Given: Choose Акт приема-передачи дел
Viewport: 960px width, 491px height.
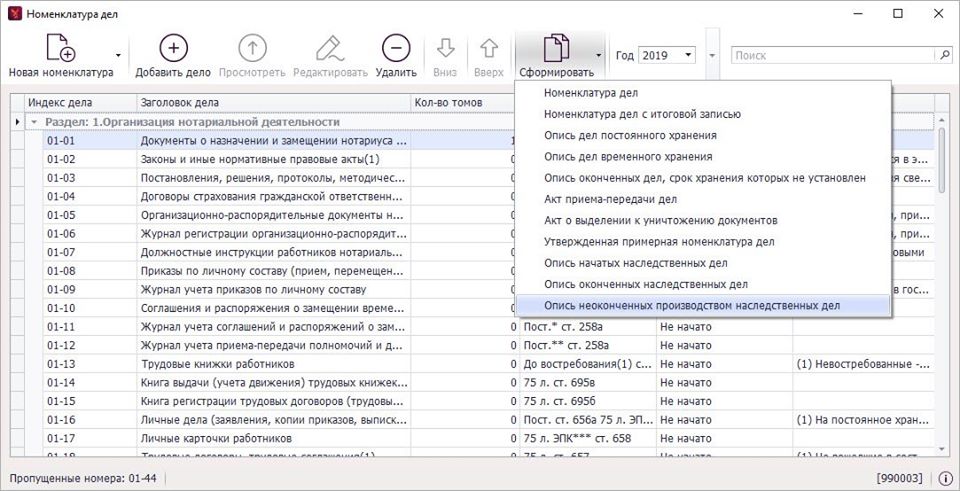Looking at the screenshot, I should click(x=703, y=200).
